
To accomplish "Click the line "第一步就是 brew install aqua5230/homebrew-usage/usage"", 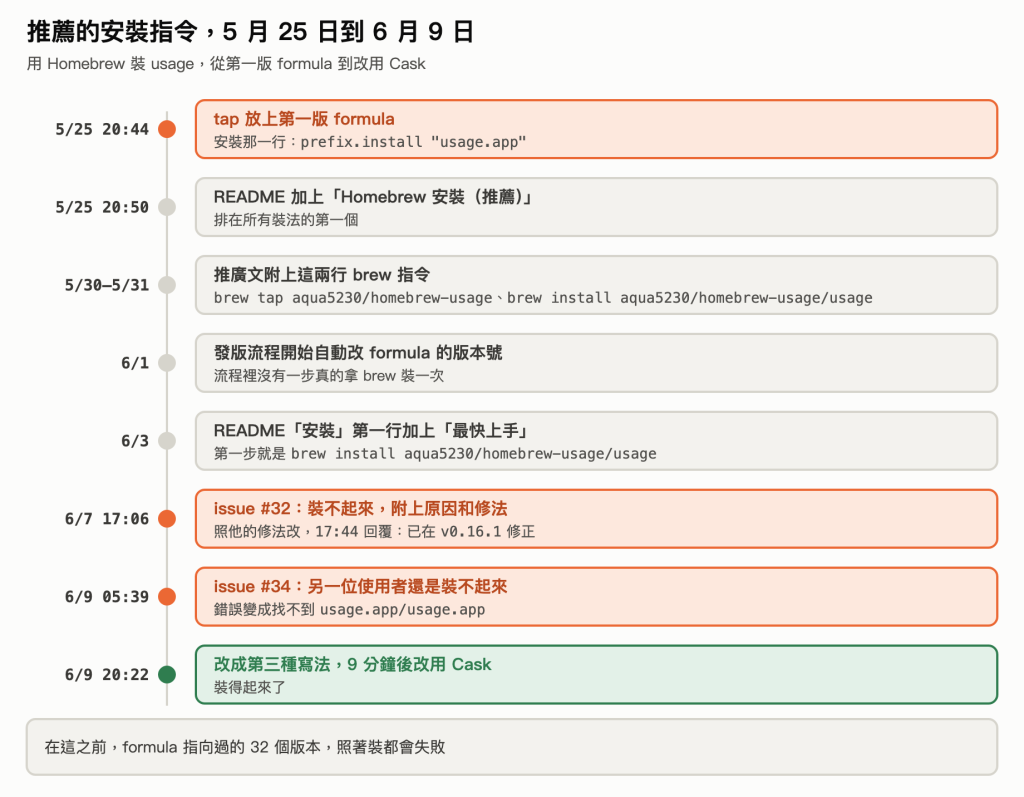I will click(x=435, y=453).
